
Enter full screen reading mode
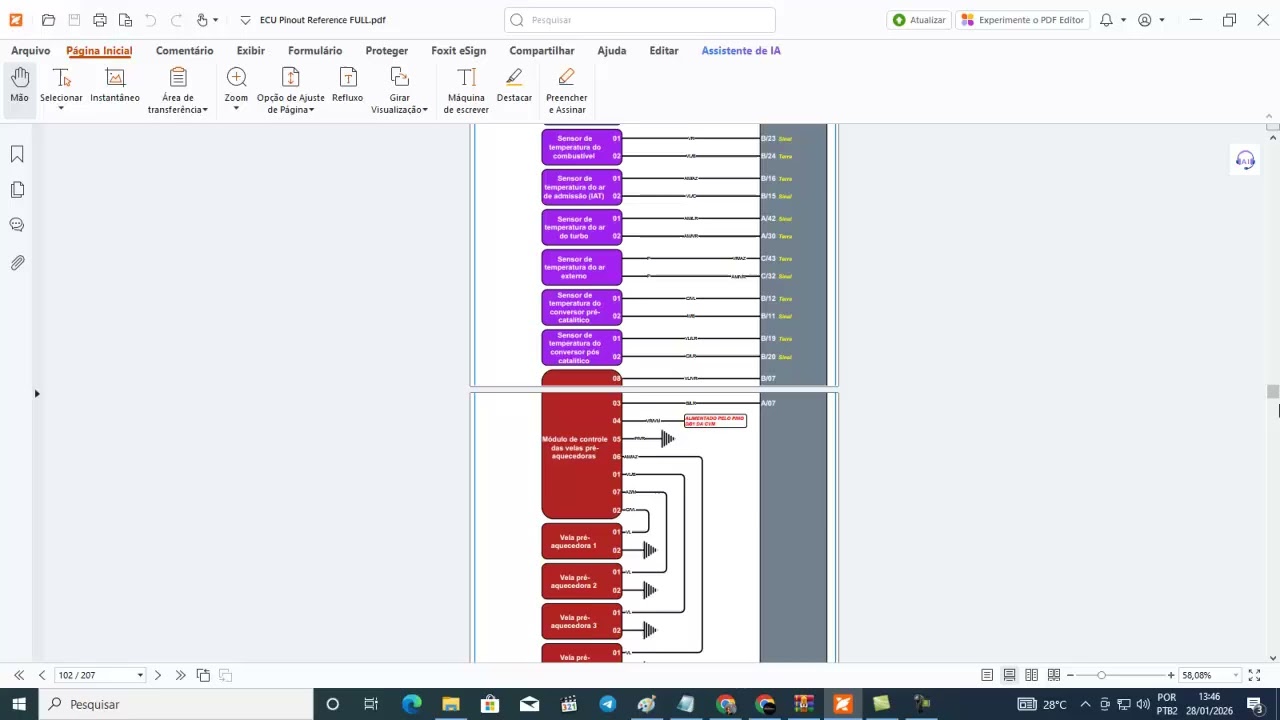(x=1254, y=676)
